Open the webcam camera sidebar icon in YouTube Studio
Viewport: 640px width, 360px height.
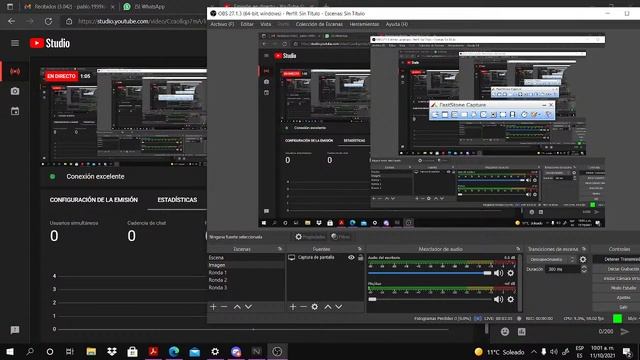click(15, 91)
